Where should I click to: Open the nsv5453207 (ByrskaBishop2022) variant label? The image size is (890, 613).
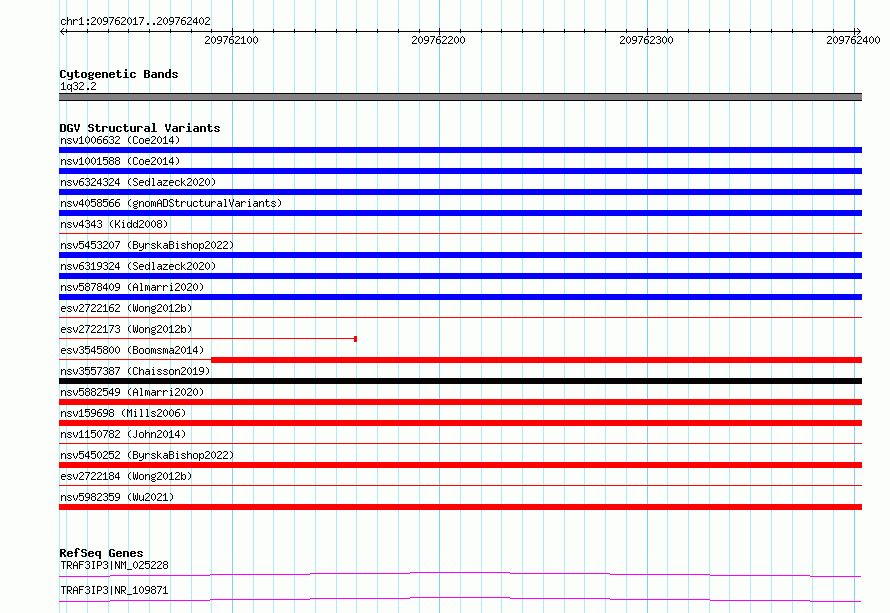pyautogui.click(x=147, y=245)
